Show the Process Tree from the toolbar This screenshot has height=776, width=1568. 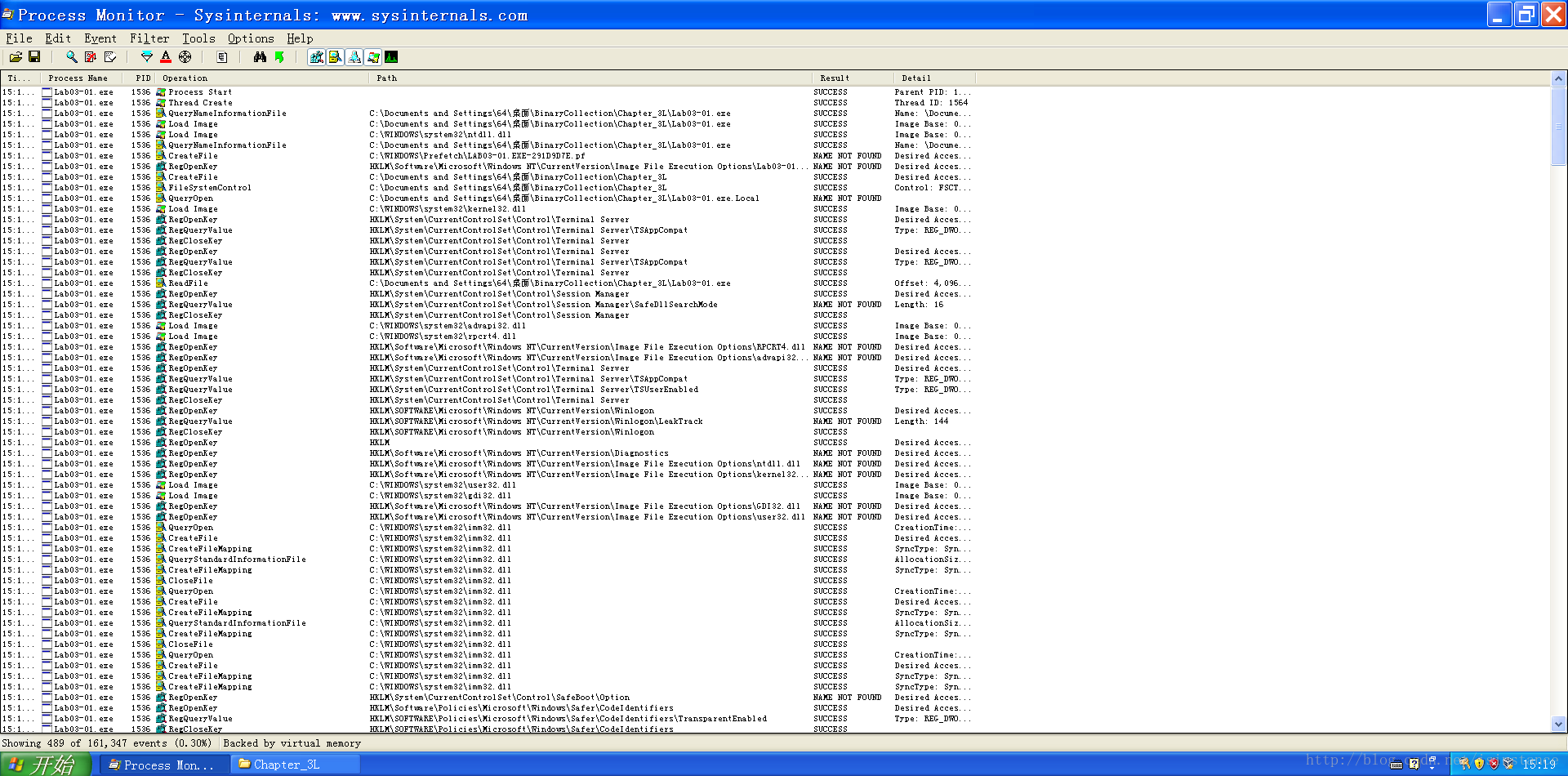point(222,57)
